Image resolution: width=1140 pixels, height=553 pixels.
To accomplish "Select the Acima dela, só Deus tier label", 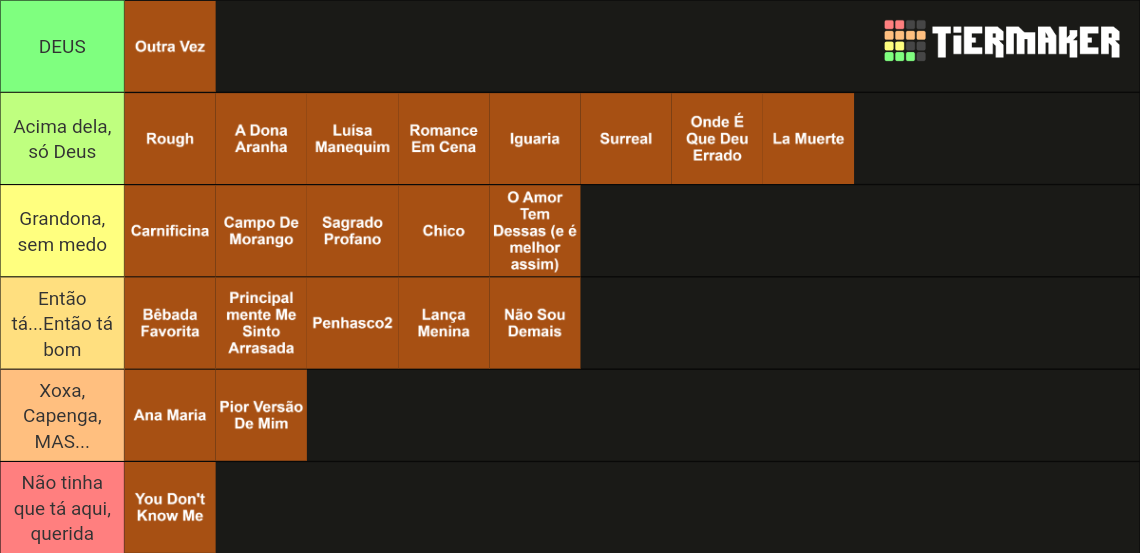I will click(x=62, y=139).
